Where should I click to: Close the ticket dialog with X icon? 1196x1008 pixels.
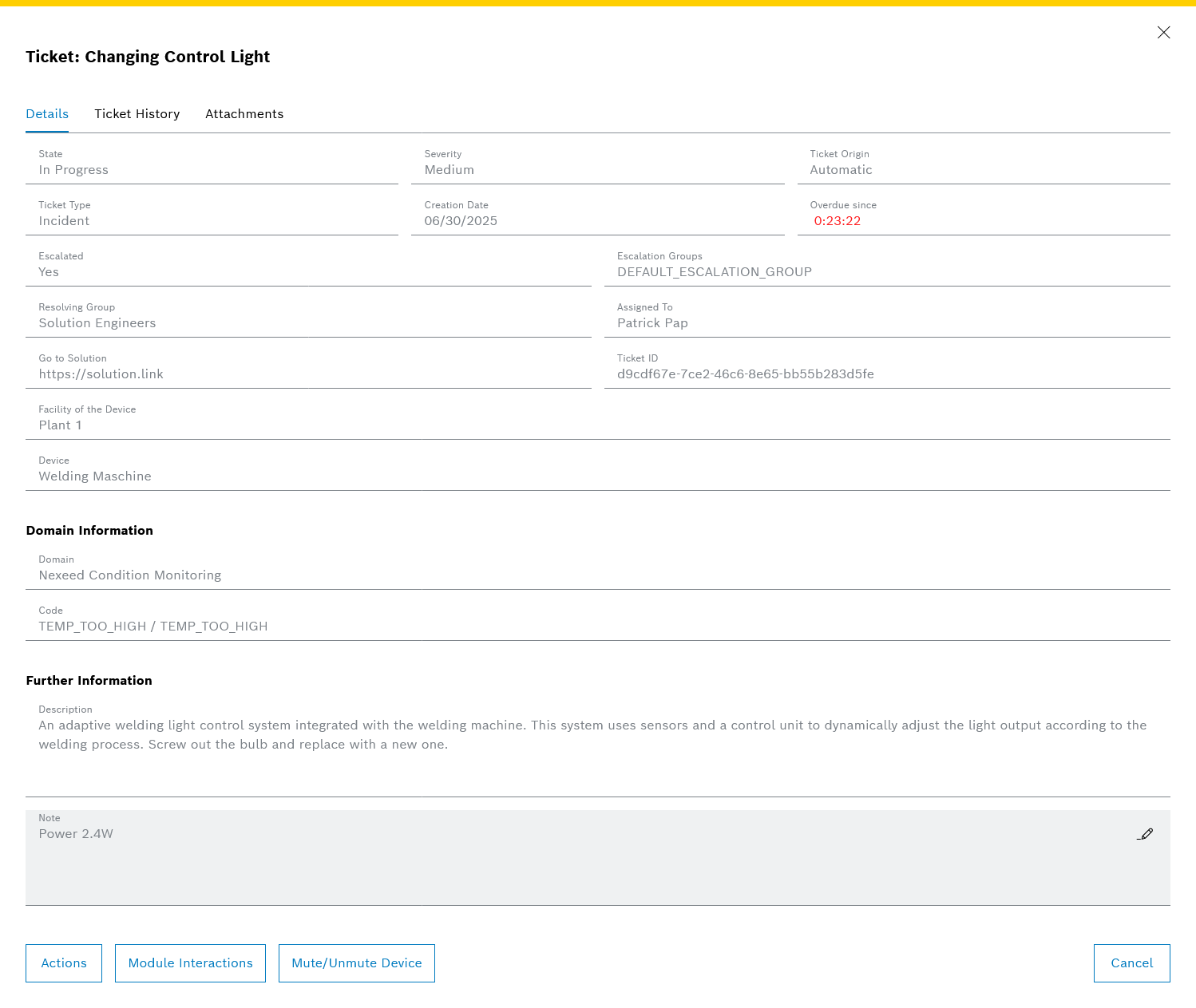tap(1163, 33)
